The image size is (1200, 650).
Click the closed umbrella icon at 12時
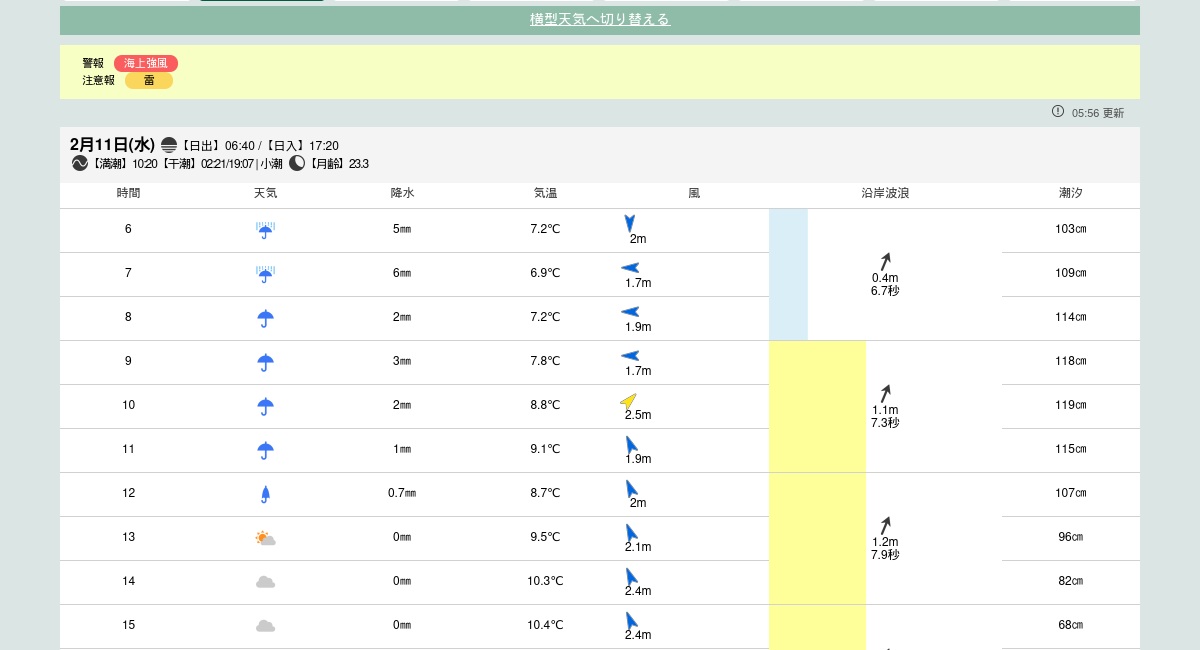coord(265,493)
